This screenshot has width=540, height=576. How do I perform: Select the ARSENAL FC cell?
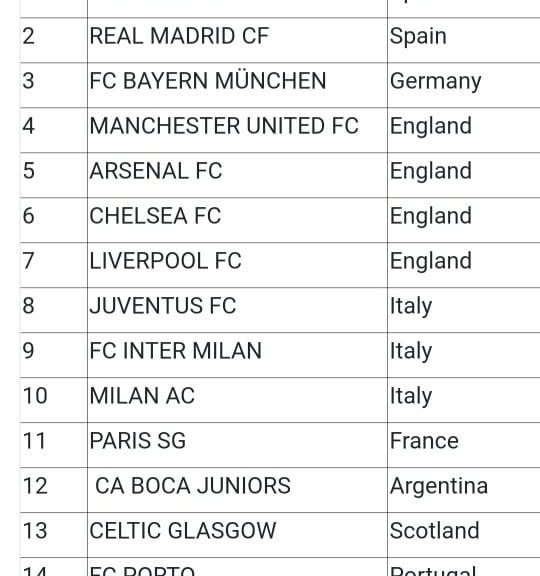tap(237, 175)
